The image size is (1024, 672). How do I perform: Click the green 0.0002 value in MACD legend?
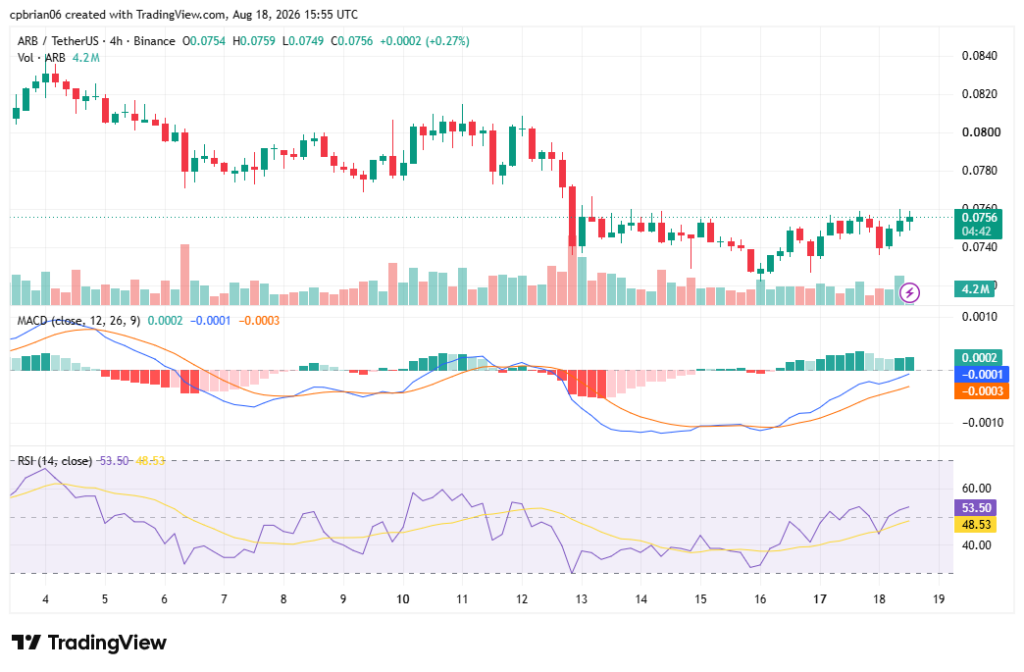coord(165,321)
